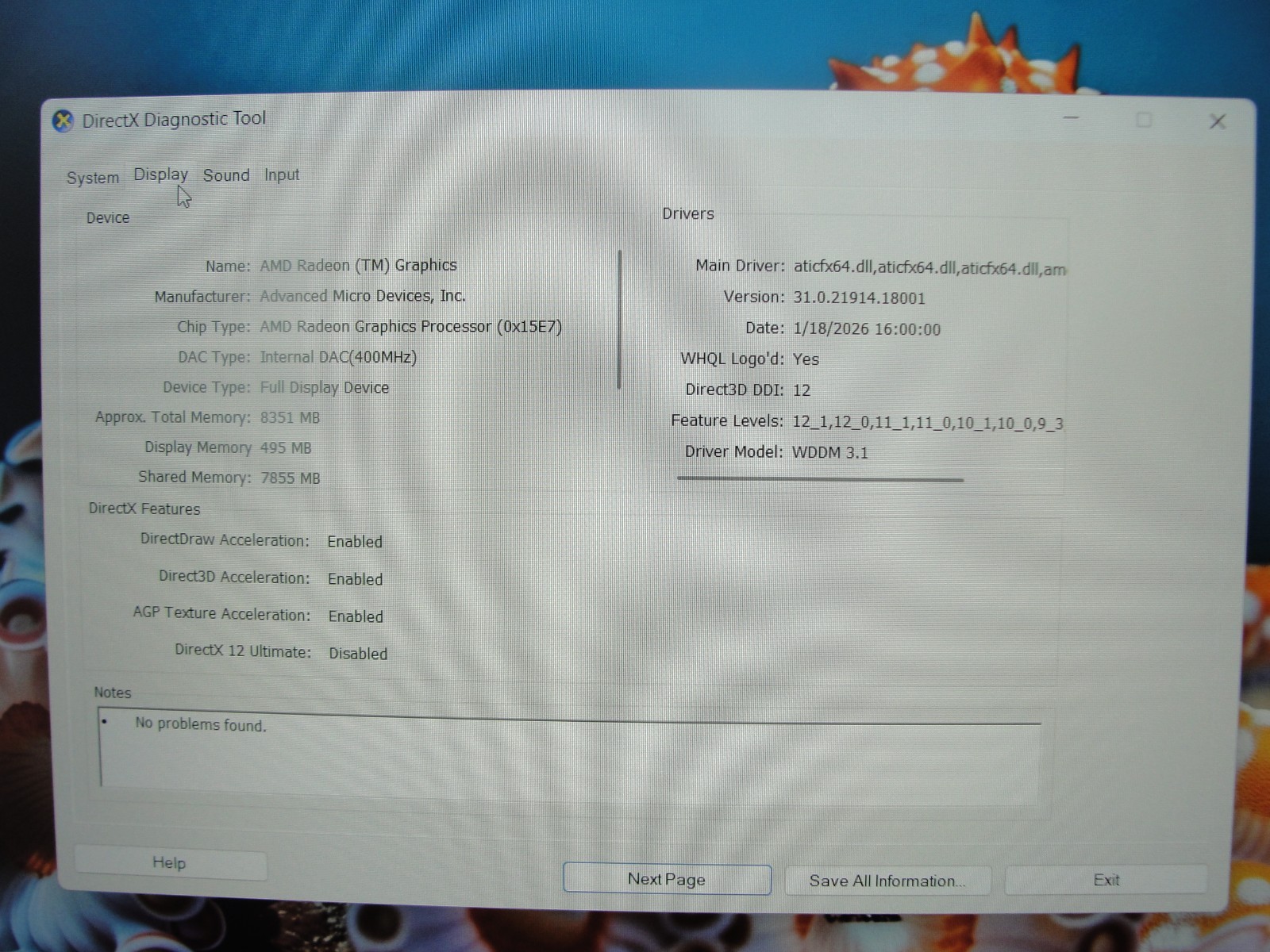1270x952 pixels.
Task: Click AGP Texture Acceleration 'Enabled' value
Action: pyautogui.click(x=356, y=616)
